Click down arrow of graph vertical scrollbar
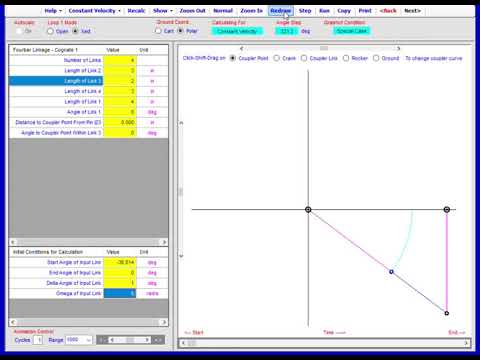The height and width of the screenshot is (360, 480). 181,256
